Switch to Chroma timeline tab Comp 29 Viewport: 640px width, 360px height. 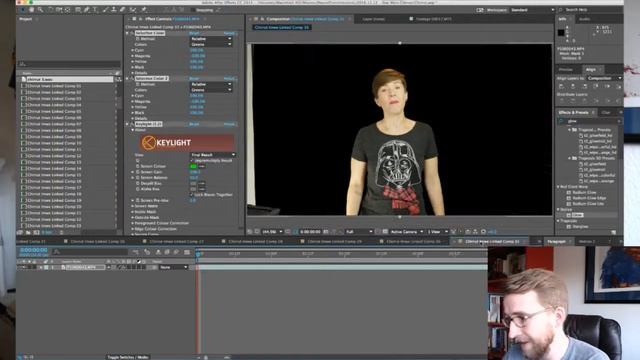334,242
